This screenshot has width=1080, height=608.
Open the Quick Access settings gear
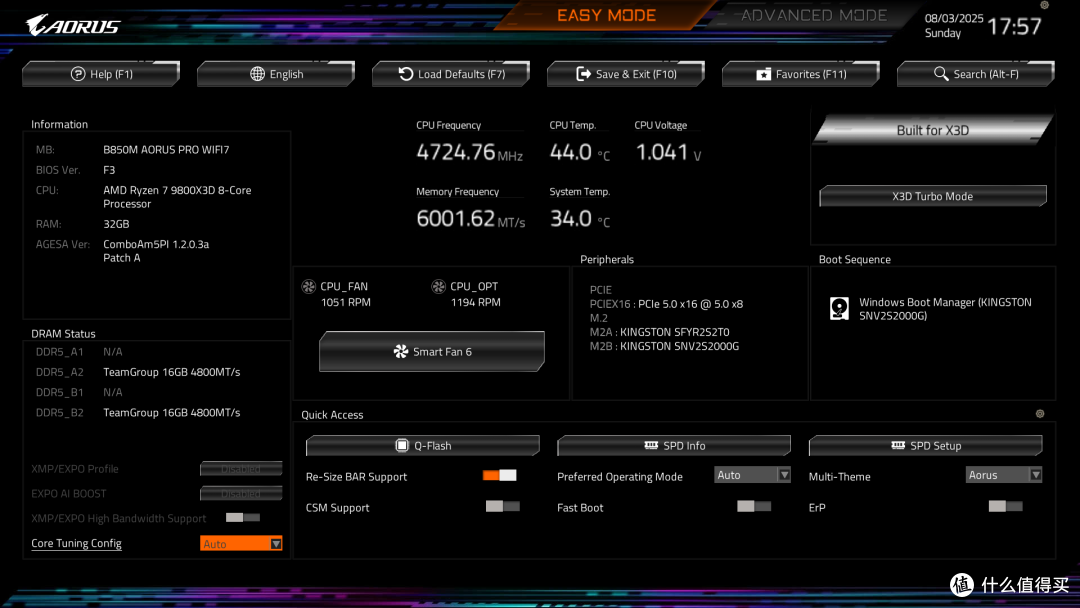(x=1040, y=414)
